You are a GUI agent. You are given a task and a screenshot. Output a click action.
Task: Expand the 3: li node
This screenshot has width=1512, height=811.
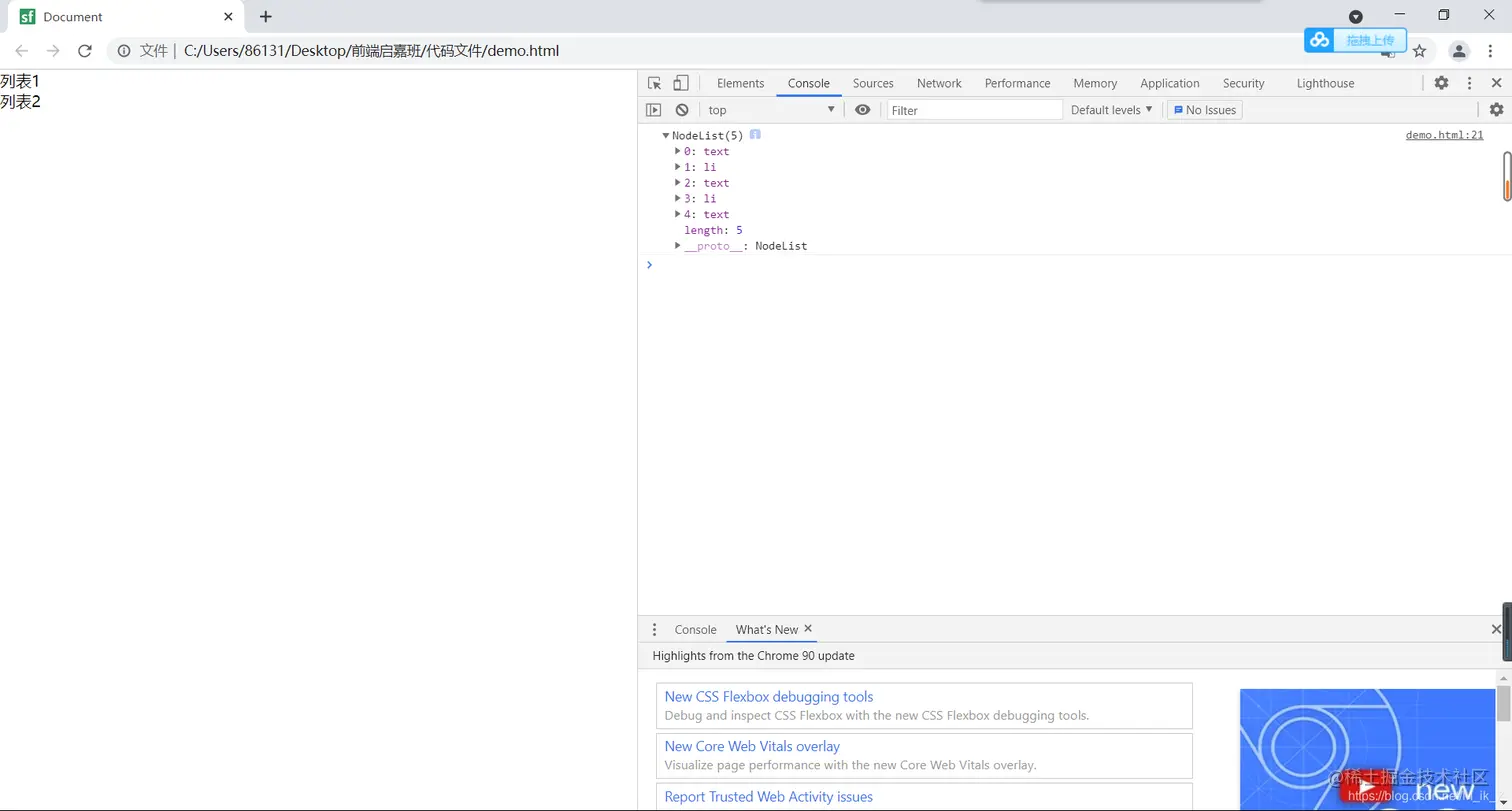(678, 198)
